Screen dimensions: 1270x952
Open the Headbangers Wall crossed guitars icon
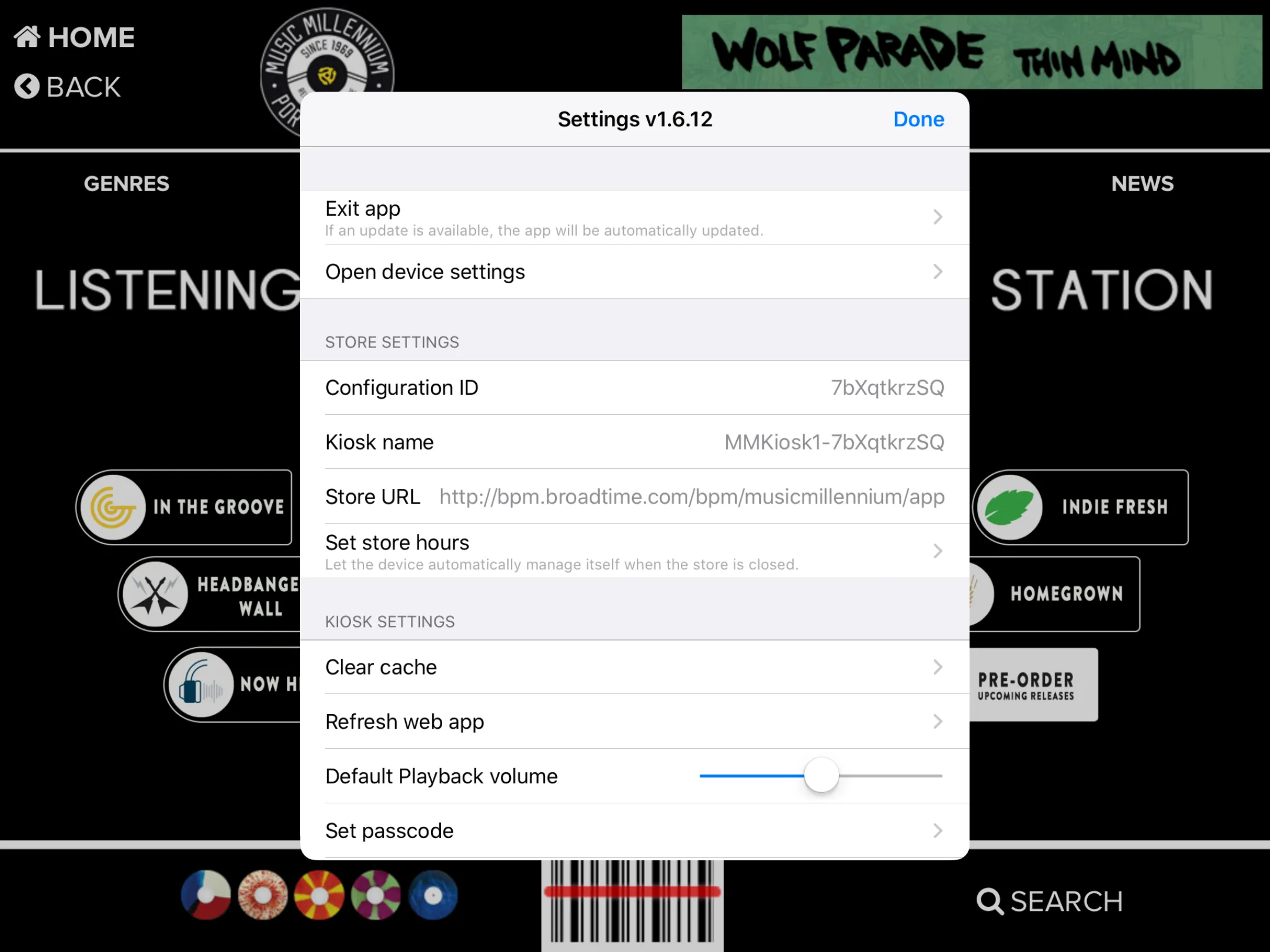(x=155, y=594)
